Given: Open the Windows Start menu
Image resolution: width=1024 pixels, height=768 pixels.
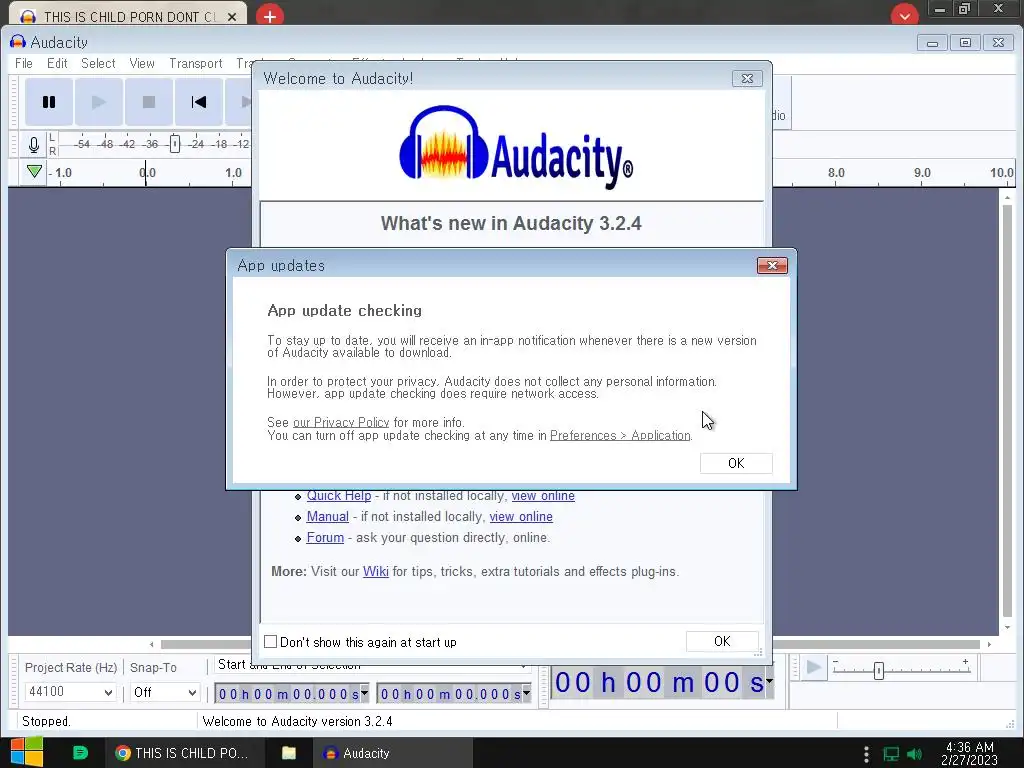Looking at the screenshot, I should pyautogui.click(x=27, y=752).
